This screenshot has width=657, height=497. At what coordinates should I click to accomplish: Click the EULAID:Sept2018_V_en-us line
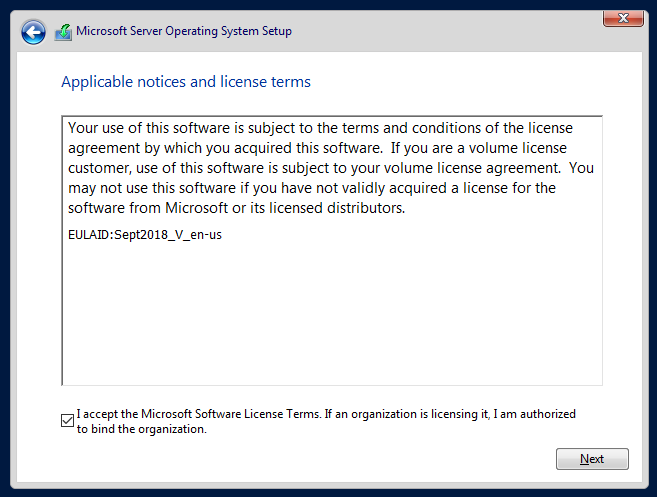145,235
